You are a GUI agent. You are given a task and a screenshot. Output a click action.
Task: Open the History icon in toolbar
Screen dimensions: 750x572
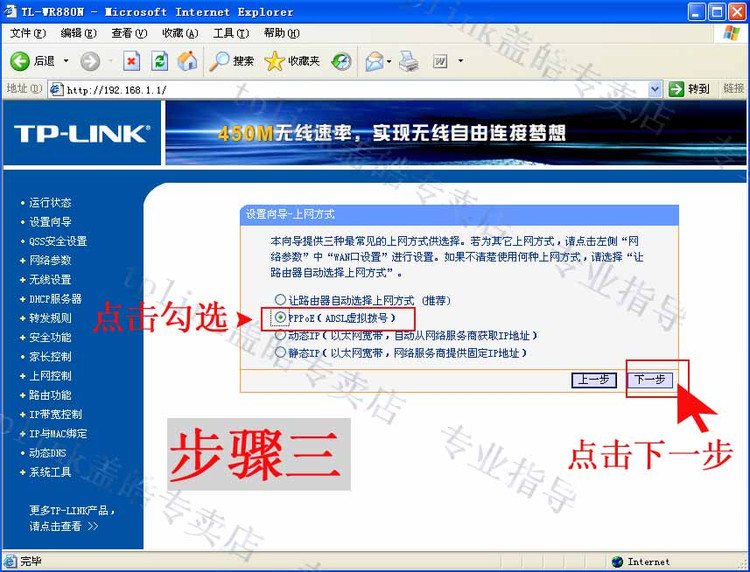point(342,61)
